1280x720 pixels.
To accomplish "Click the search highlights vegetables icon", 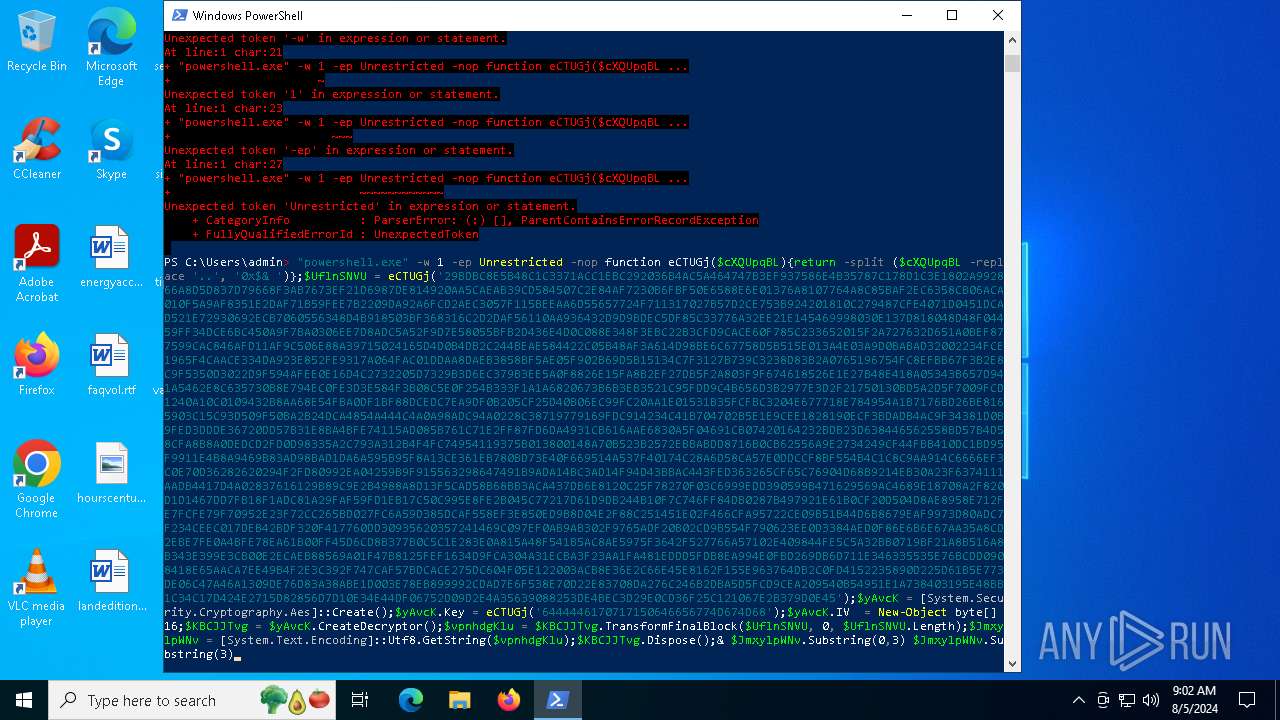I will point(296,700).
